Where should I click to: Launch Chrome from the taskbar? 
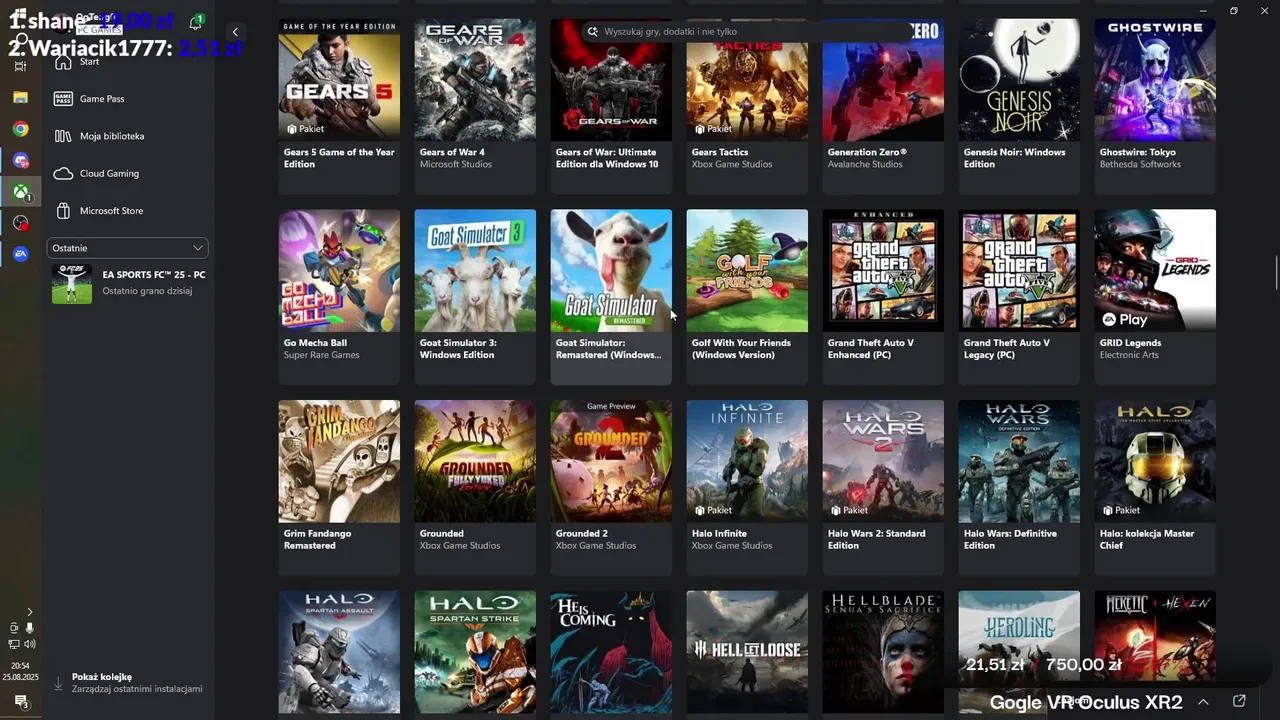tap(20, 129)
